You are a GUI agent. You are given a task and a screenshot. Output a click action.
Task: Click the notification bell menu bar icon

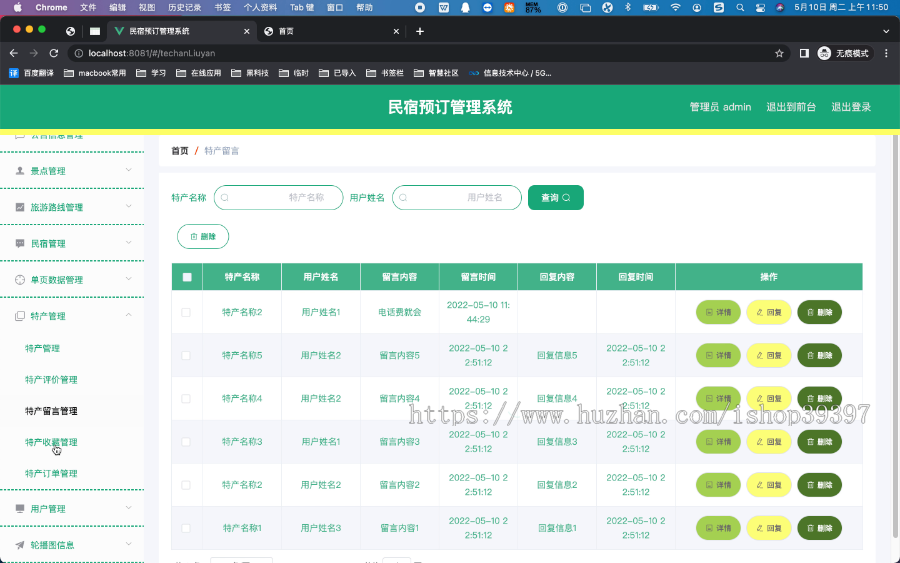pyautogui.click(x=465, y=7)
